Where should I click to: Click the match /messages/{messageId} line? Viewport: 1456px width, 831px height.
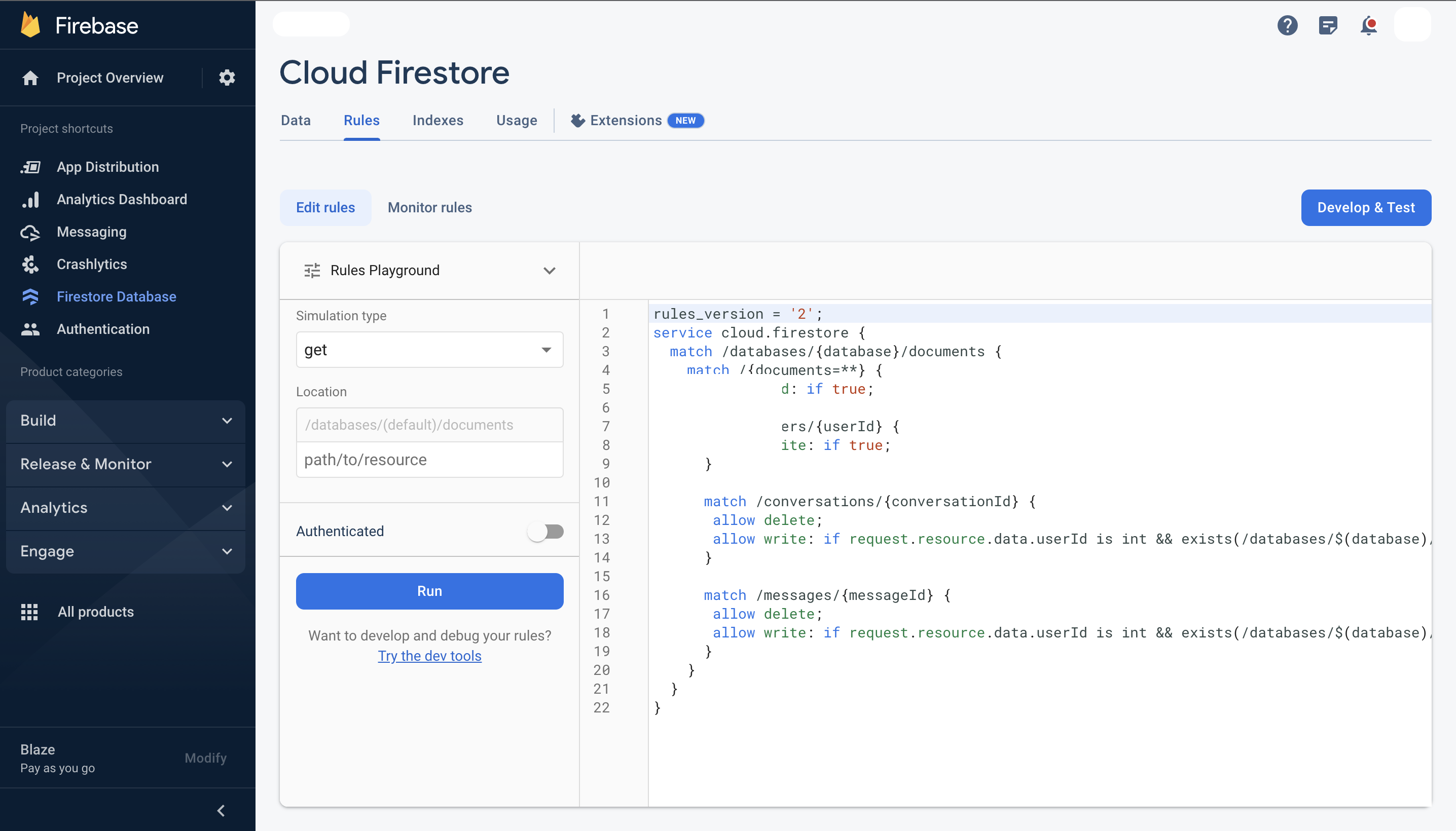point(827,595)
